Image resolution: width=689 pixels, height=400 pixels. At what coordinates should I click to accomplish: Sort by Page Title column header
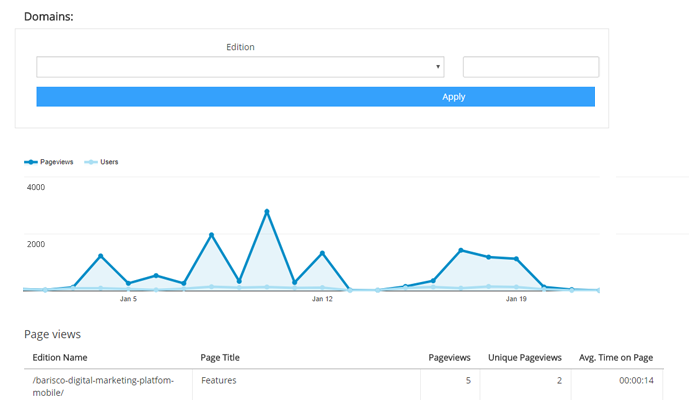coord(220,357)
